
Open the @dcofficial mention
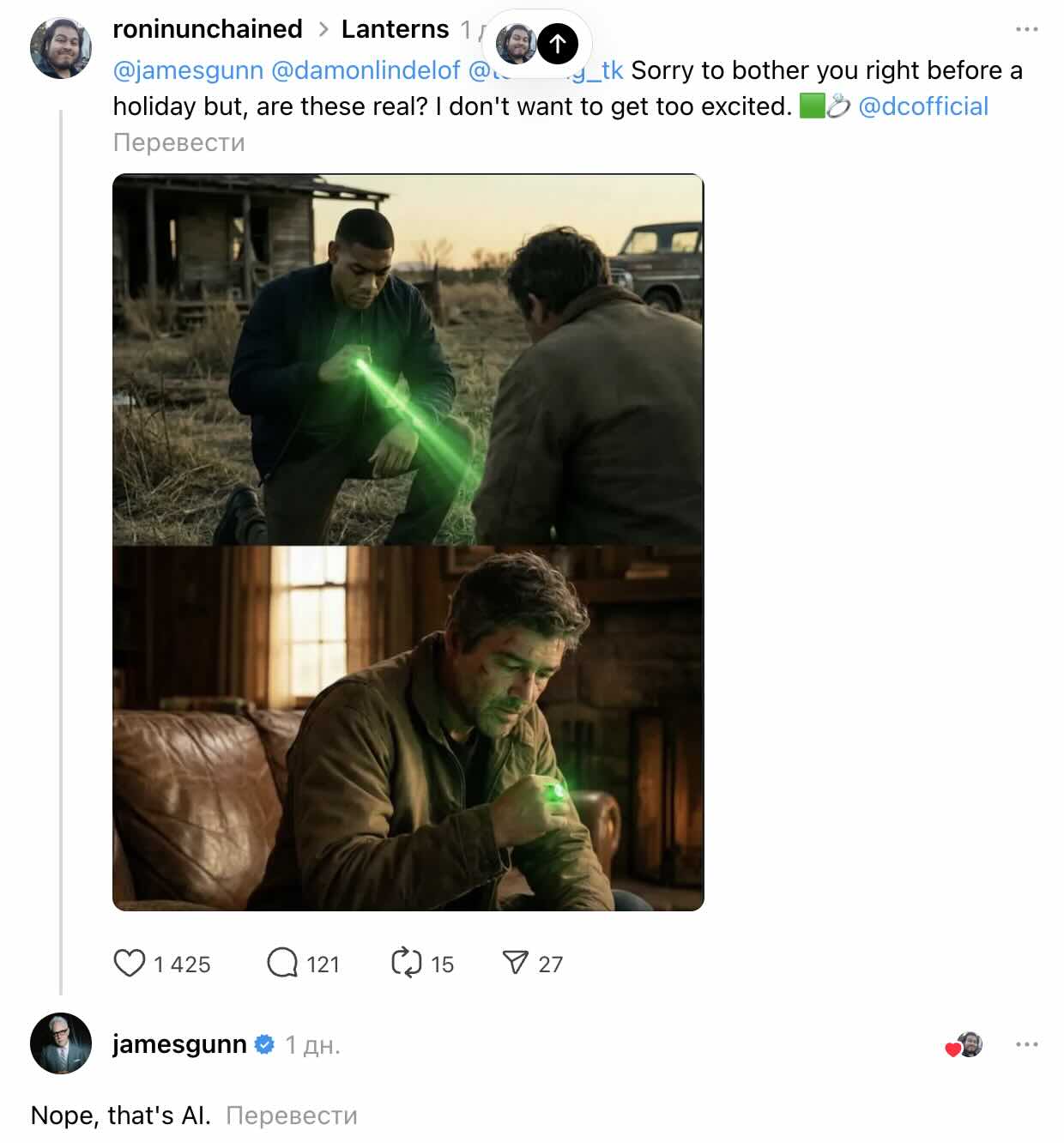[923, 106]
